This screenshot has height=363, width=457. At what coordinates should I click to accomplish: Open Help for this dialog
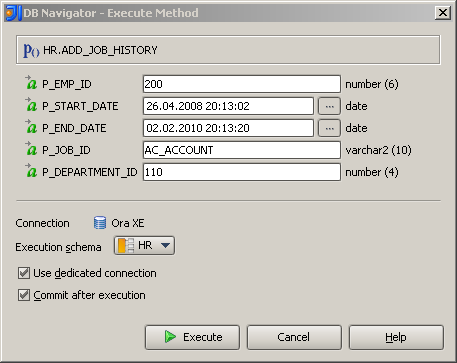[x=396, y=337]
